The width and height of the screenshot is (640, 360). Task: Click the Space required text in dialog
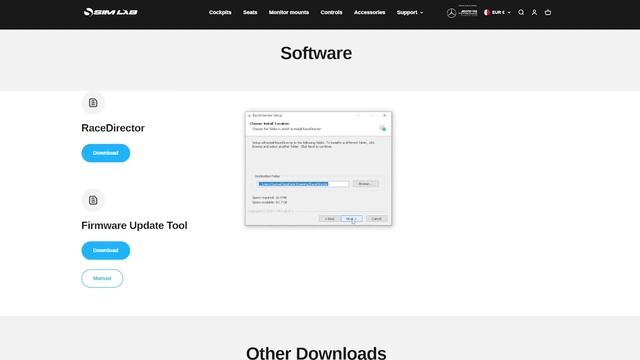click(x=269, y=198)
